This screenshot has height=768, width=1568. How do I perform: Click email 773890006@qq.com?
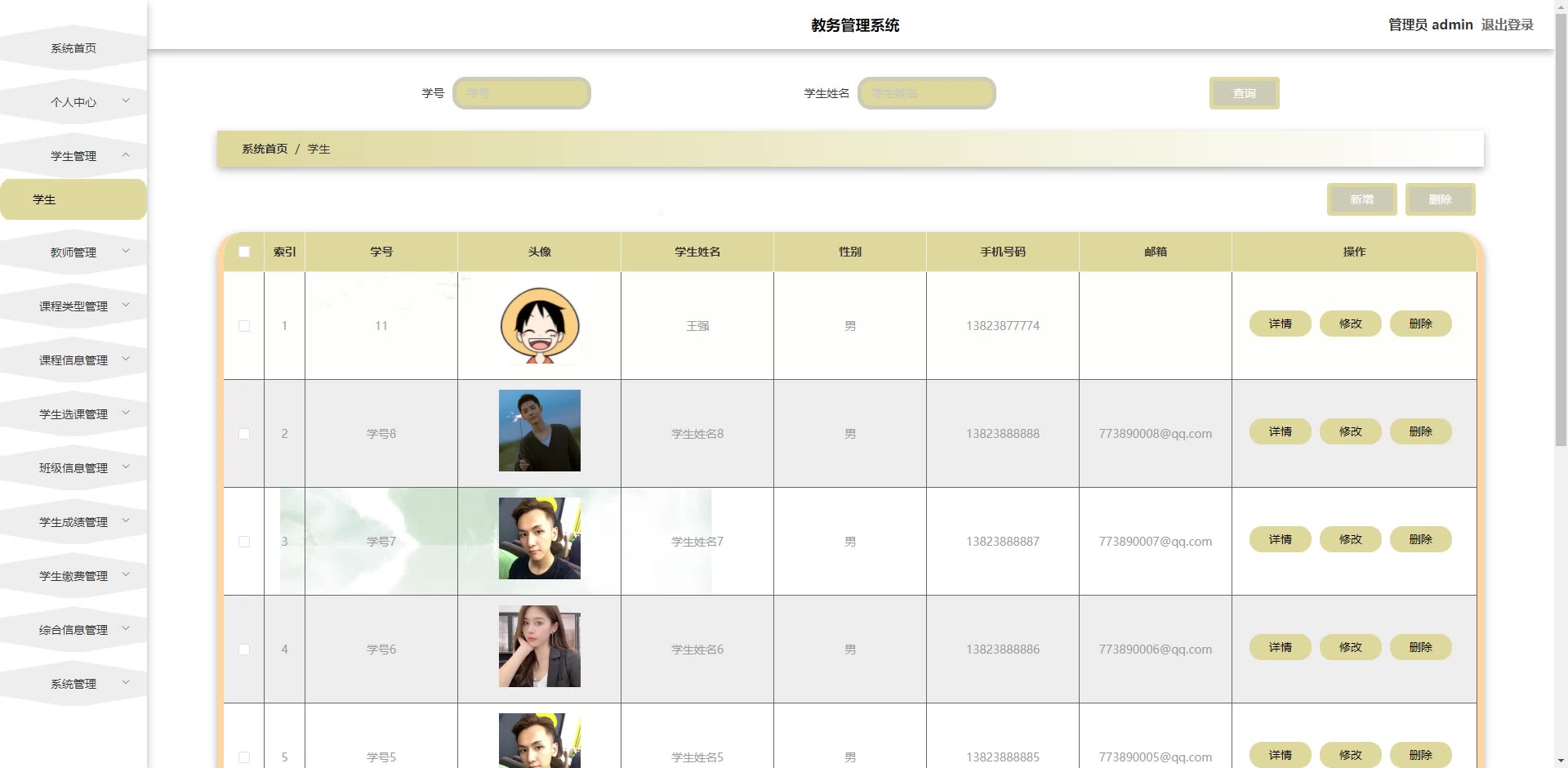pyautogui.click(x=1155, y=650)
